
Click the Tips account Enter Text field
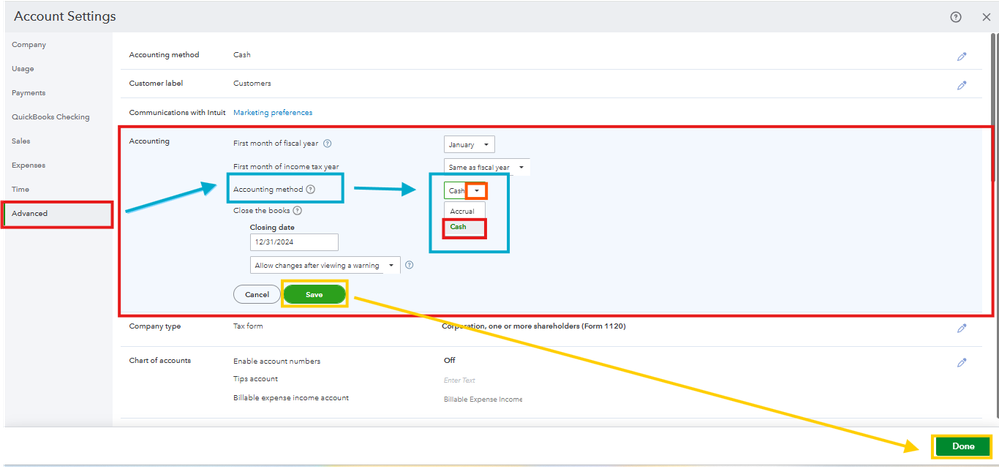click(459, 380)
